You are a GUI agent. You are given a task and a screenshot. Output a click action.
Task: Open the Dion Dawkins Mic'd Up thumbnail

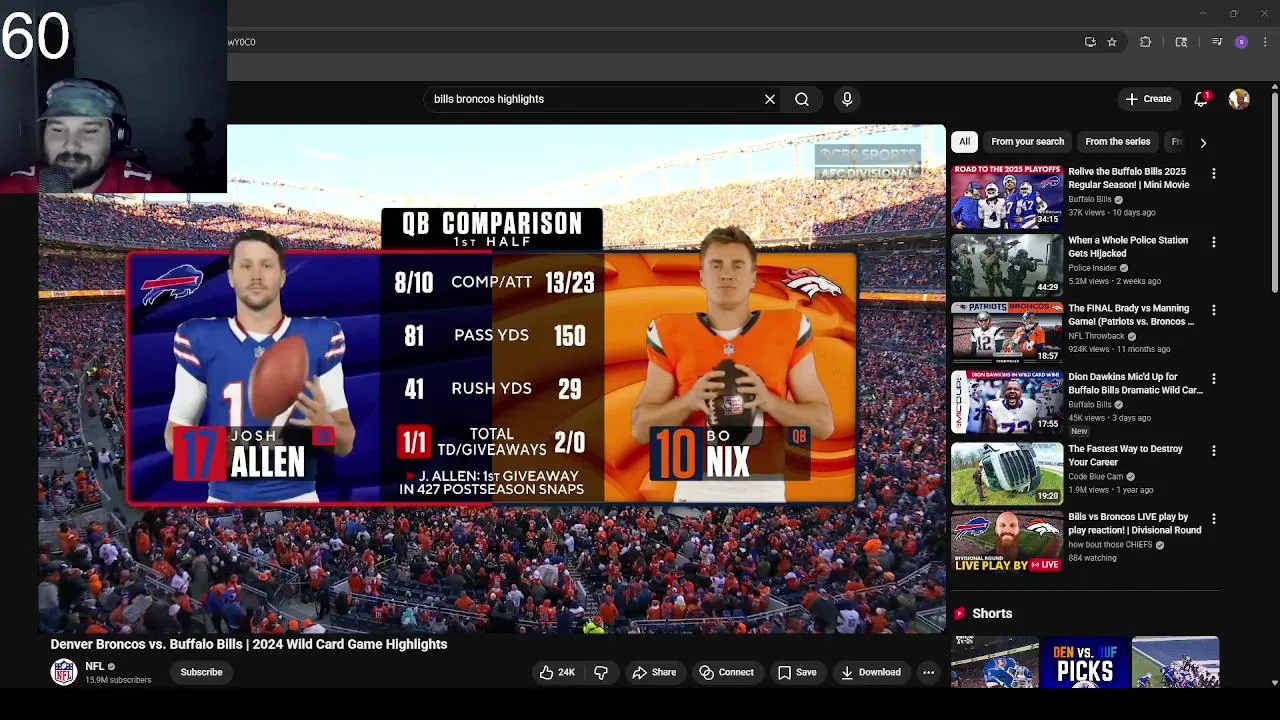coord(1007,402)
